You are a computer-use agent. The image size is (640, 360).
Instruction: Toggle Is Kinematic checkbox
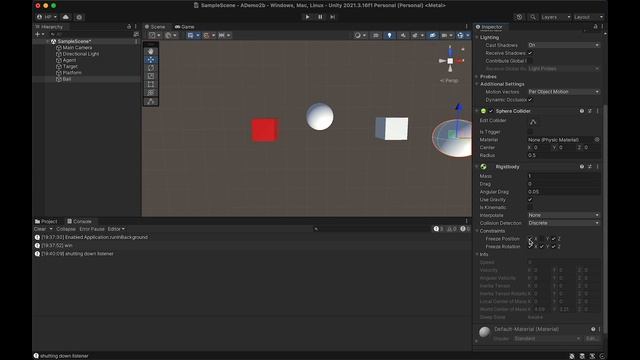click(530, 207)
